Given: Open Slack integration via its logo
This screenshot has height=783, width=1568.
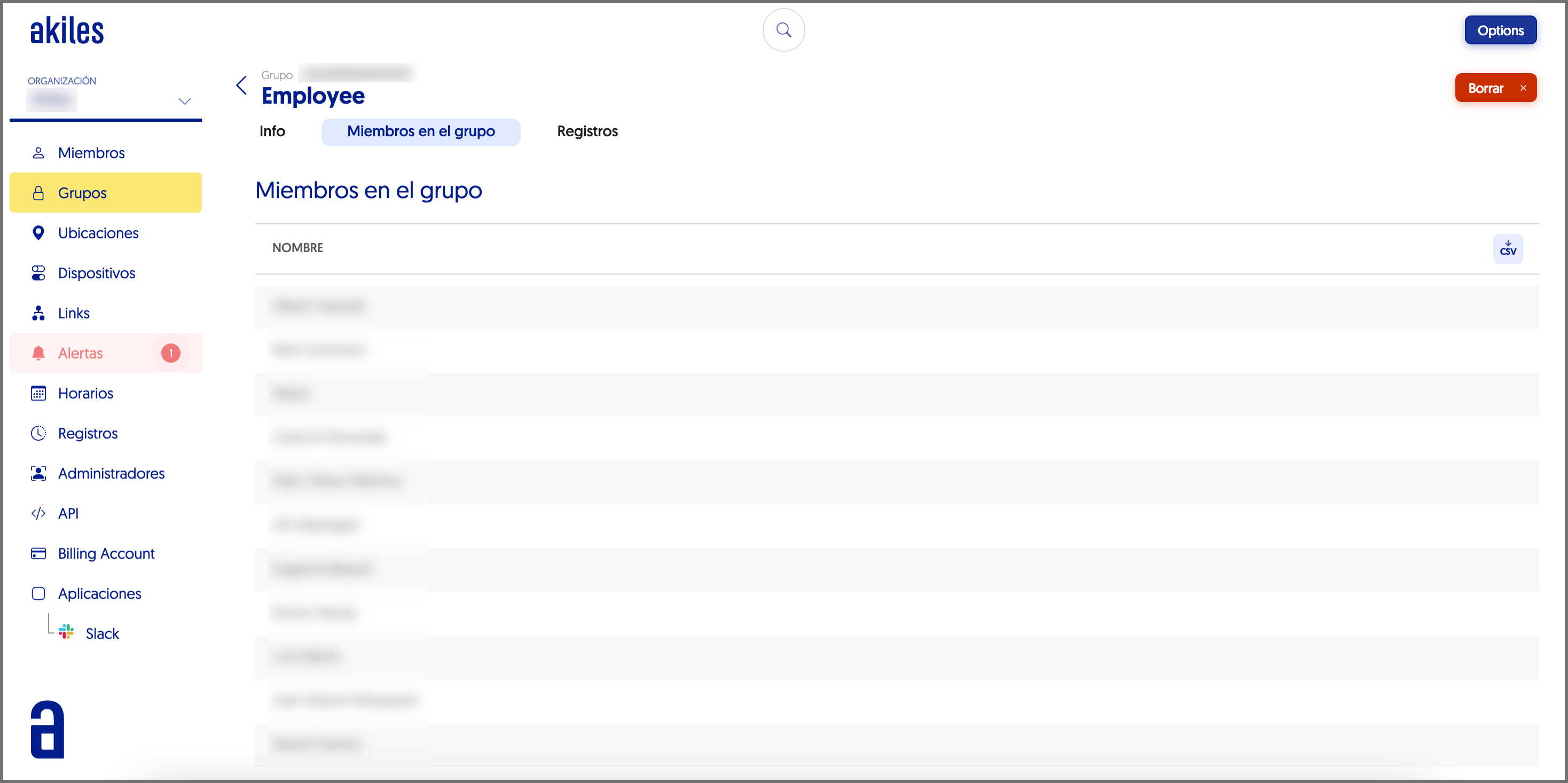Looking at the screenshot, I should (x=66, y=632).
